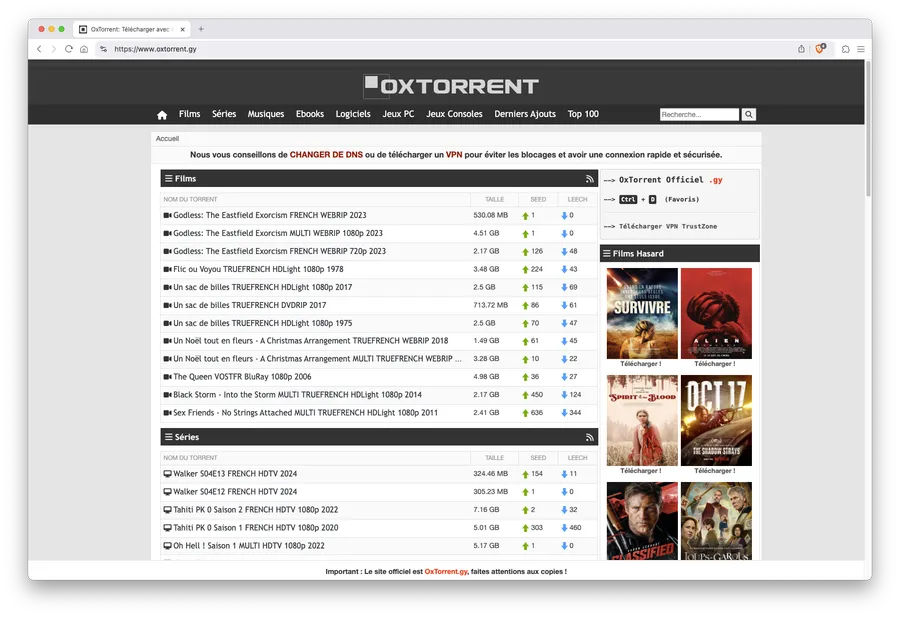Open the Films section RSS feed icon
Viewport: 900px width, 617px height.
pyautogui.click(x=589, y=179)
